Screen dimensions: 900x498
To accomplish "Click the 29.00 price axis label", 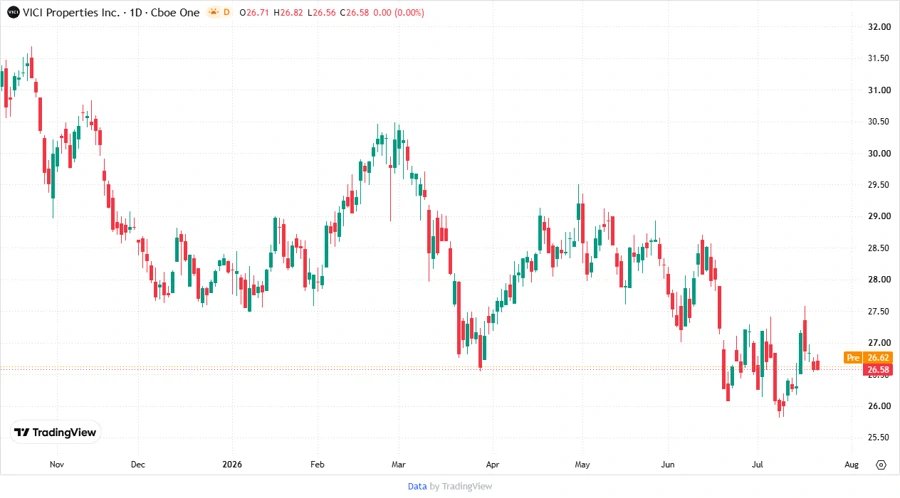I will [x=879, y=216].
